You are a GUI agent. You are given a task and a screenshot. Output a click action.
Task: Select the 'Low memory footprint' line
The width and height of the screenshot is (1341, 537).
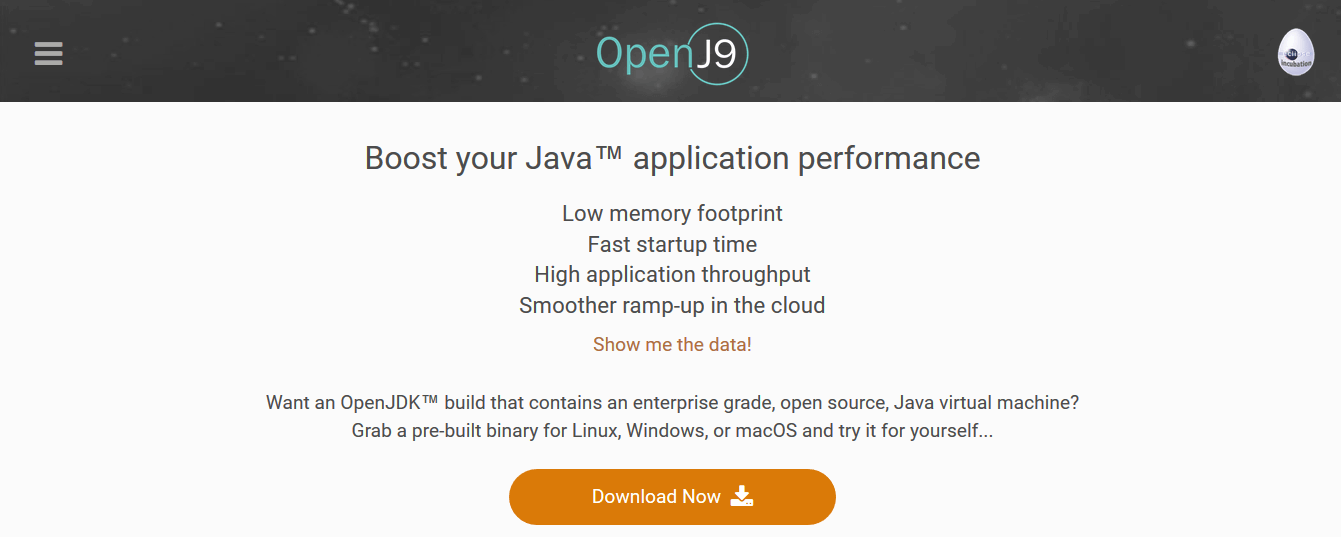(672, 213)
